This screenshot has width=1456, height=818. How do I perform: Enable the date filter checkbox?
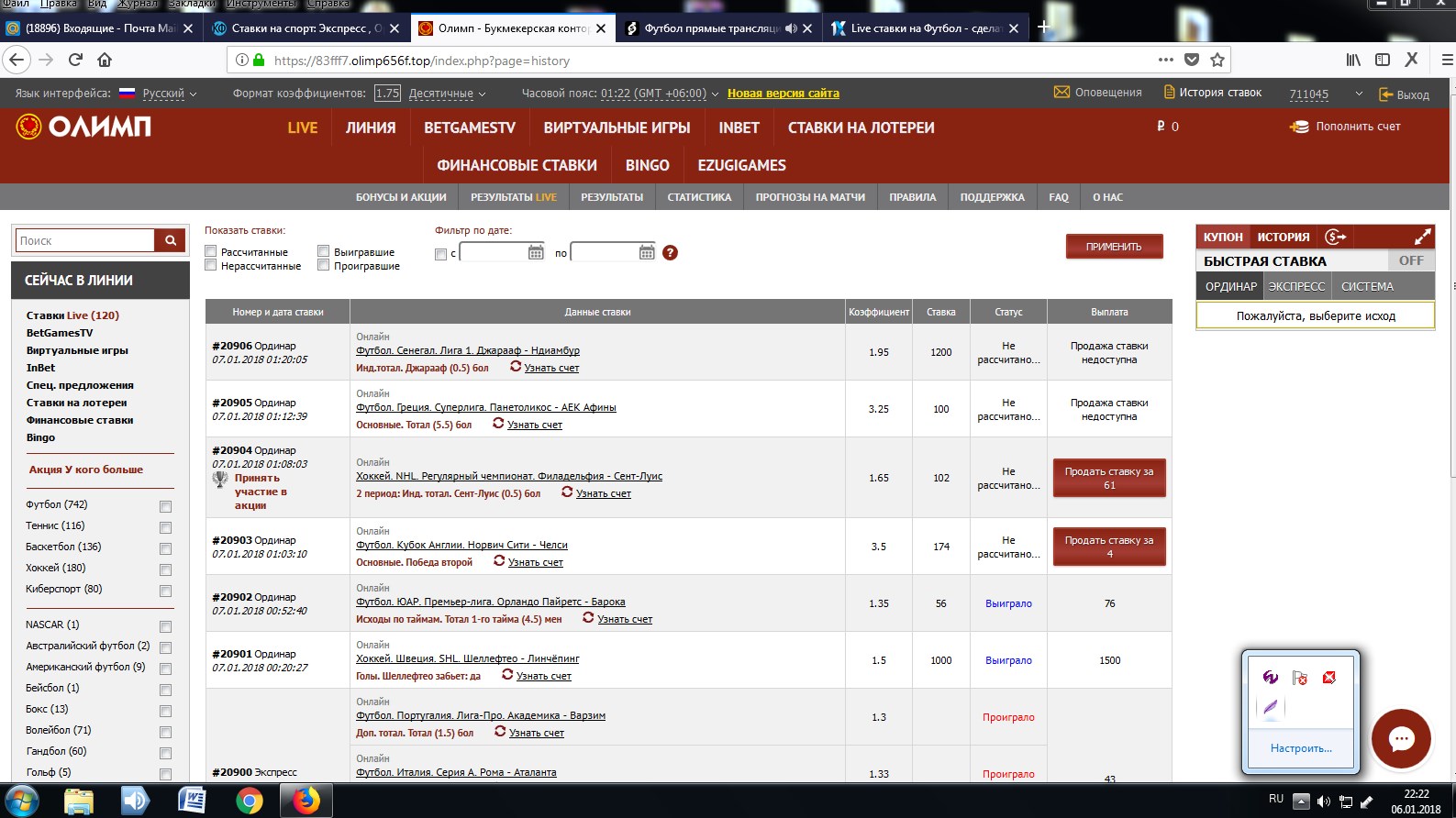click(x=440, y=254)
